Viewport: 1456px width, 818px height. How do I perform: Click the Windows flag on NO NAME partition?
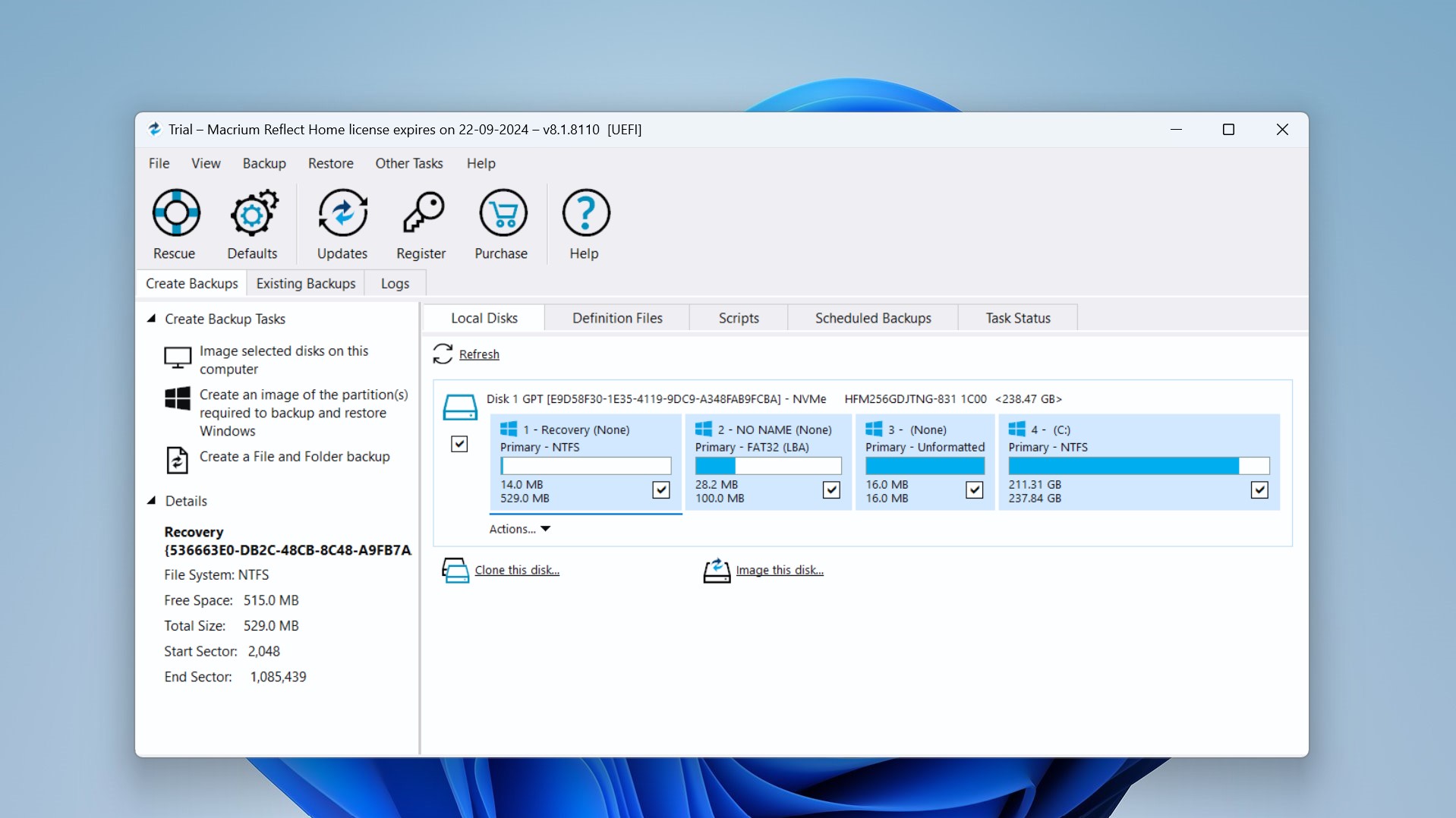pyautogui.click(x=704, y=429)
